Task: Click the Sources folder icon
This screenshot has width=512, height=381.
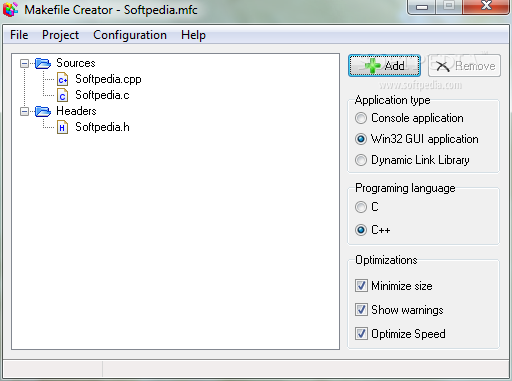Action: coord(43,63)
